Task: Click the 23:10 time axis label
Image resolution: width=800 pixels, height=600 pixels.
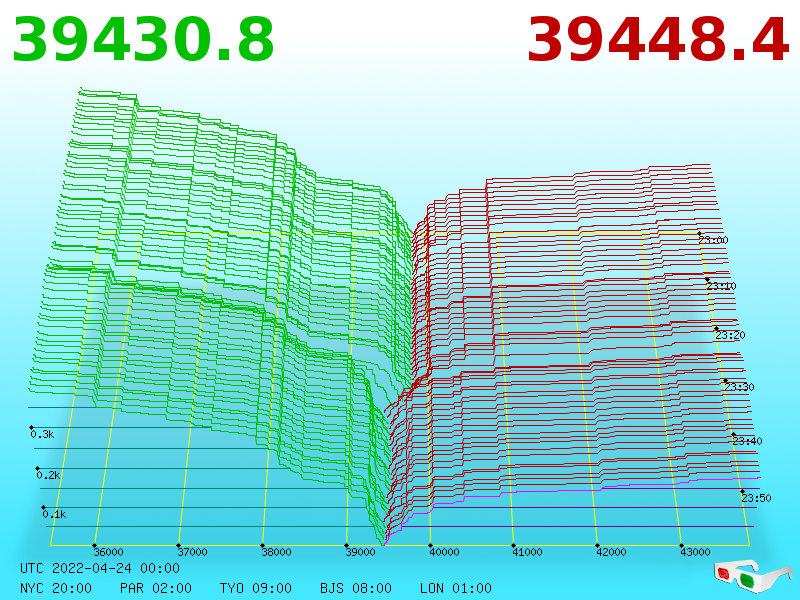Action: pos(721,286)
